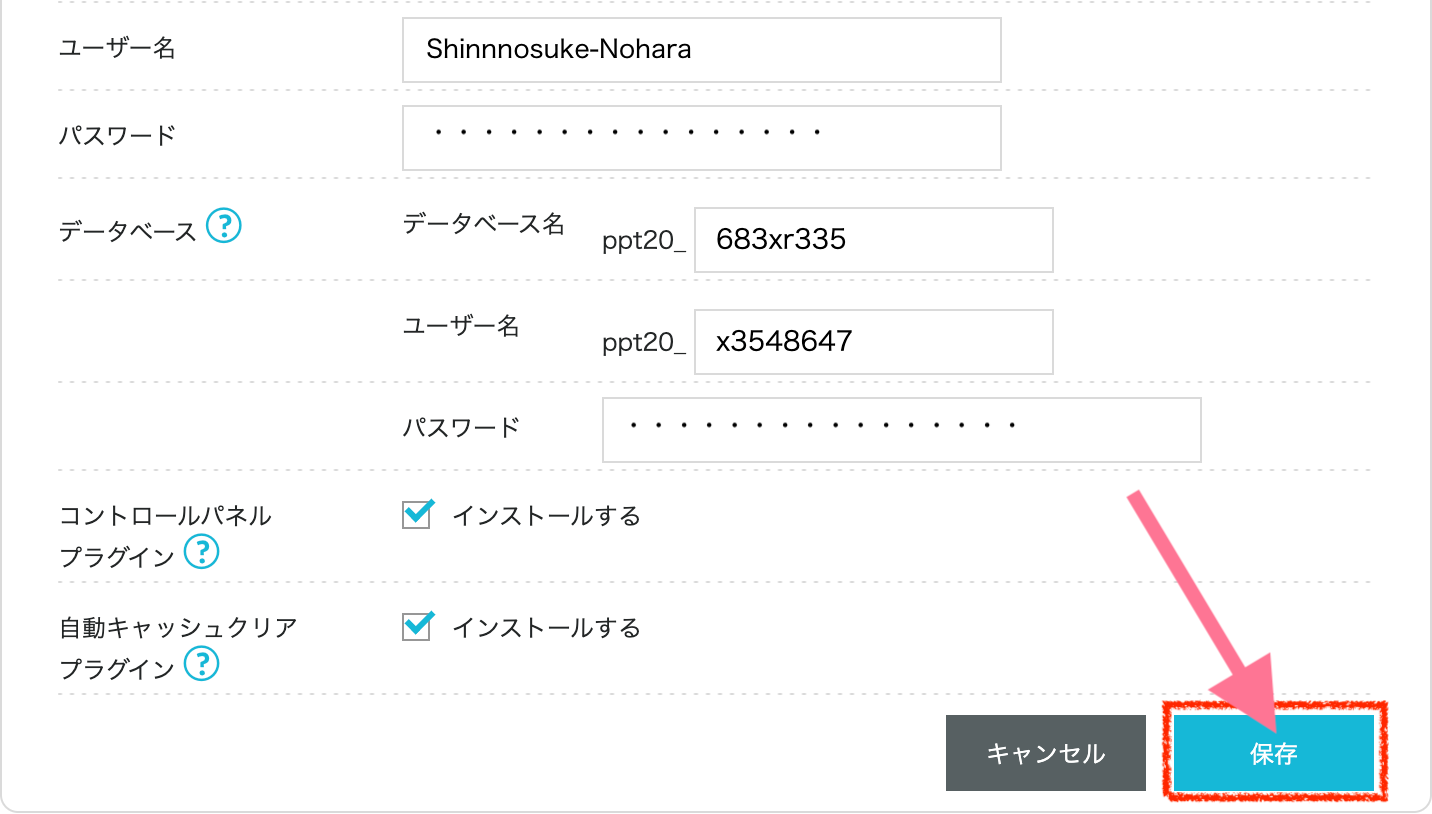Toggle the 自動キャッシュクリアプラグイン install checkbox
The image size is (1432, 814).
[x=416, y=627]
